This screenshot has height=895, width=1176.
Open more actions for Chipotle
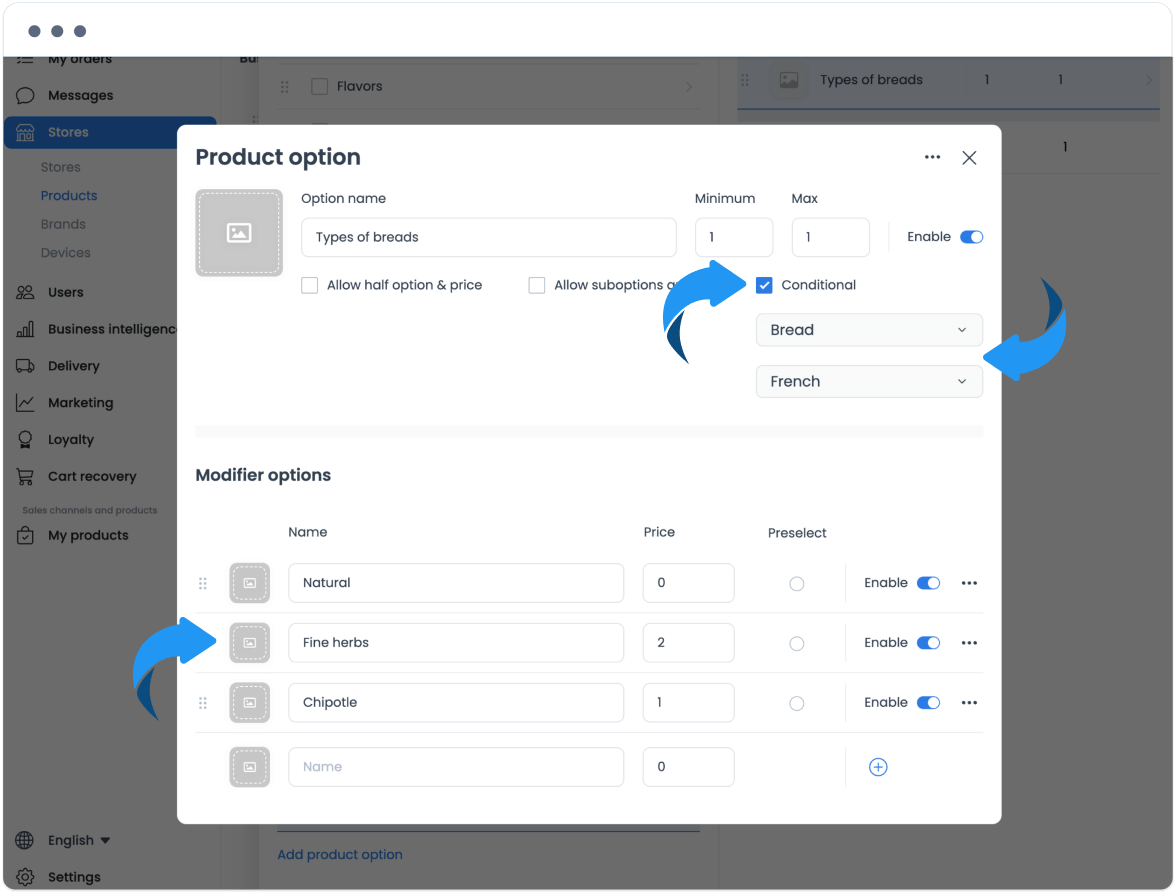point(969,703)
